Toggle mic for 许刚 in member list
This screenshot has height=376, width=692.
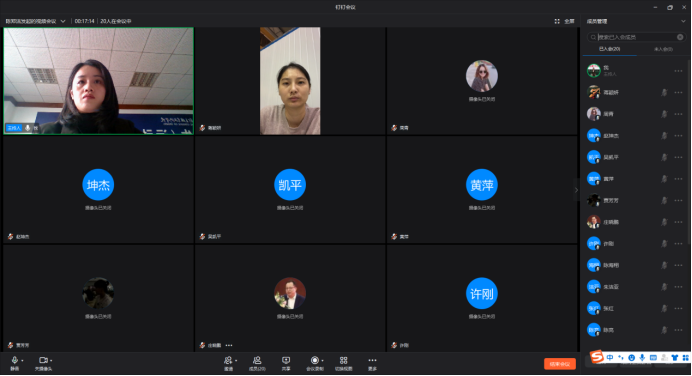[664, 244]
